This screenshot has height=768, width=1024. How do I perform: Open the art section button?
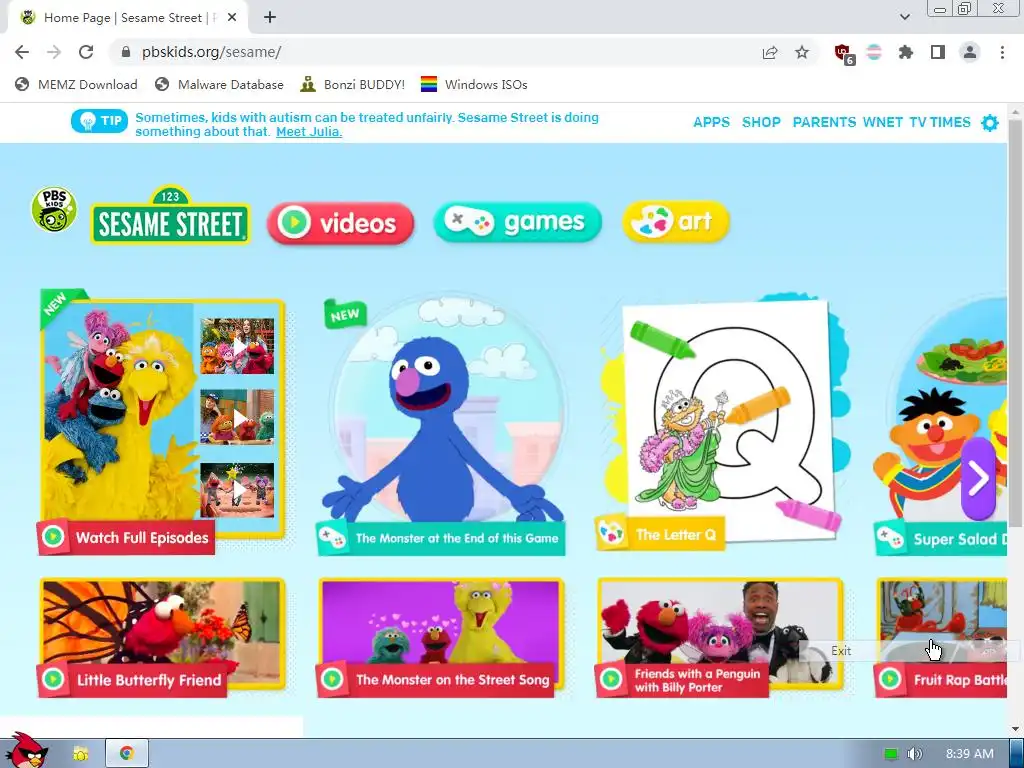click(676, 221)
